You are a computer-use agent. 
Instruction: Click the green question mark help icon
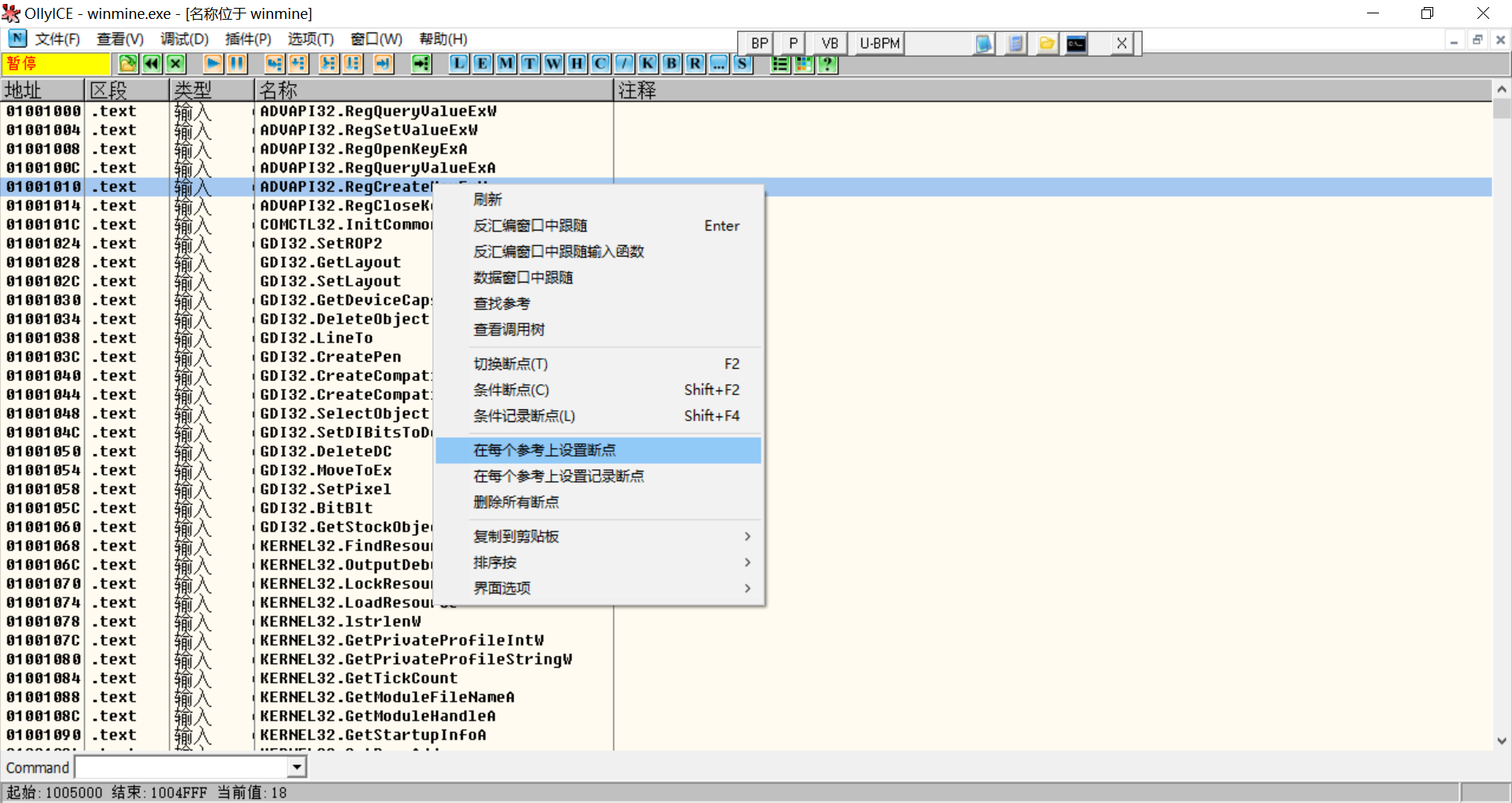click(x=828, y=64)
